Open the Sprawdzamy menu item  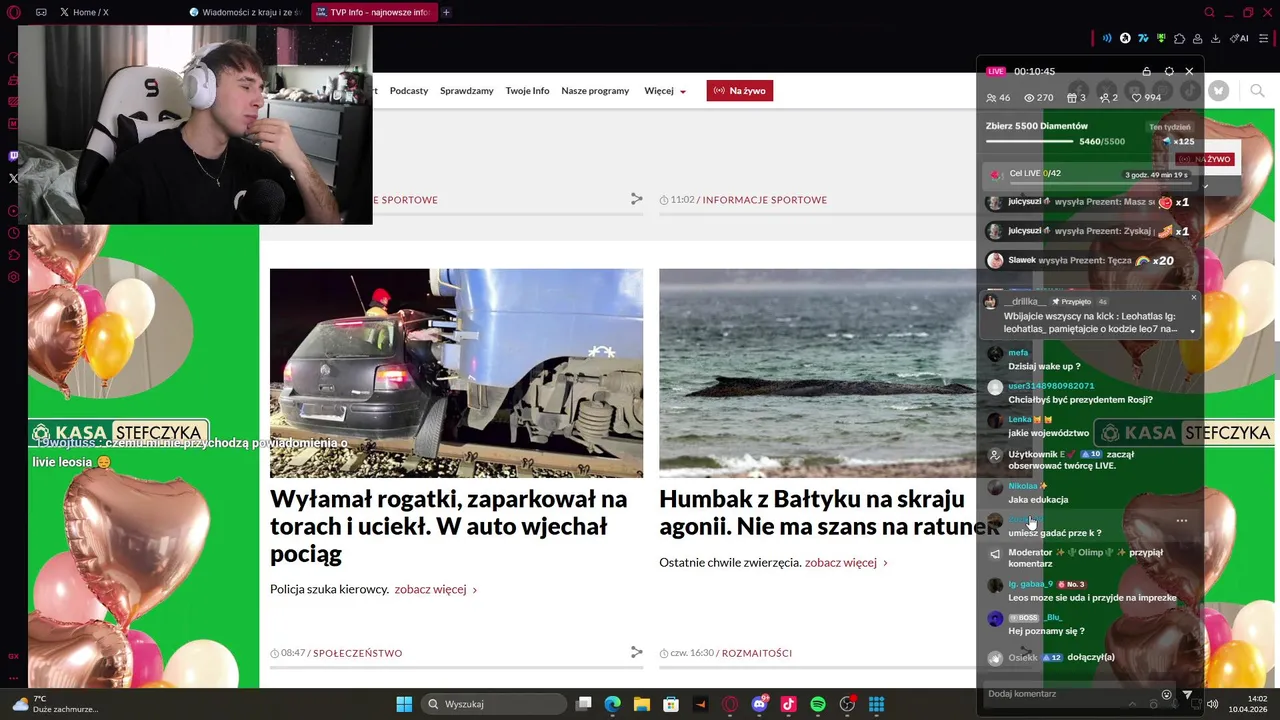click(467, 91)
